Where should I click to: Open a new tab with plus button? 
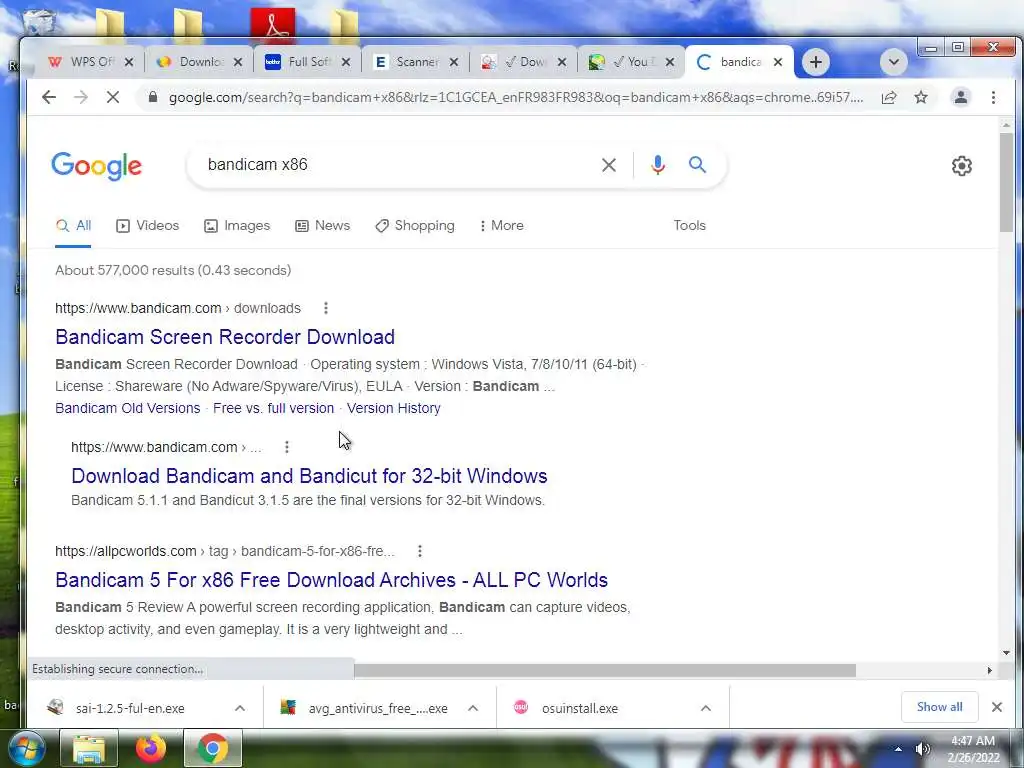816,62
